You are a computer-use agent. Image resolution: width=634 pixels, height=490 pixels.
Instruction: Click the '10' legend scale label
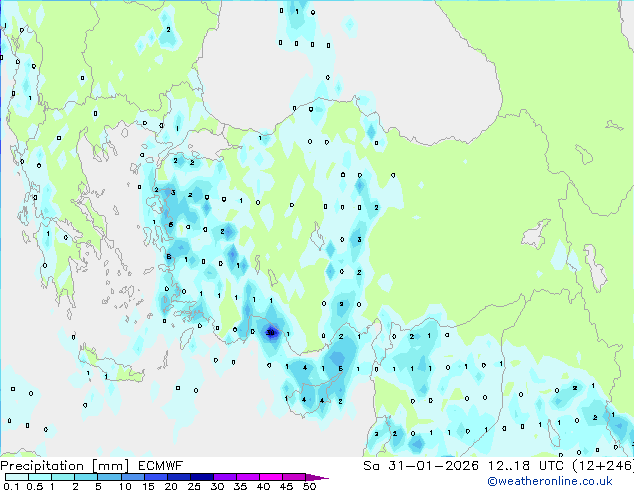coord(125,486)
